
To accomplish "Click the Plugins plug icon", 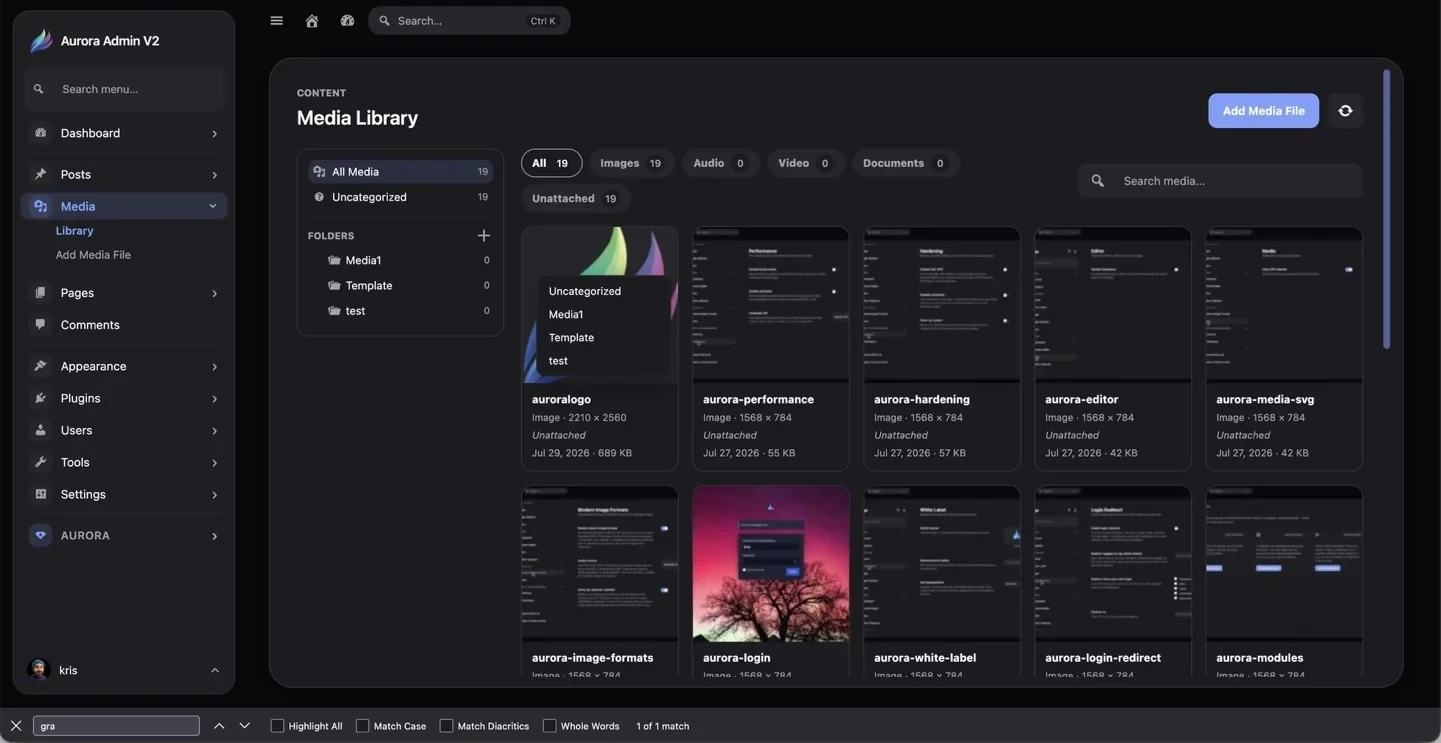I will pos(41,398).
